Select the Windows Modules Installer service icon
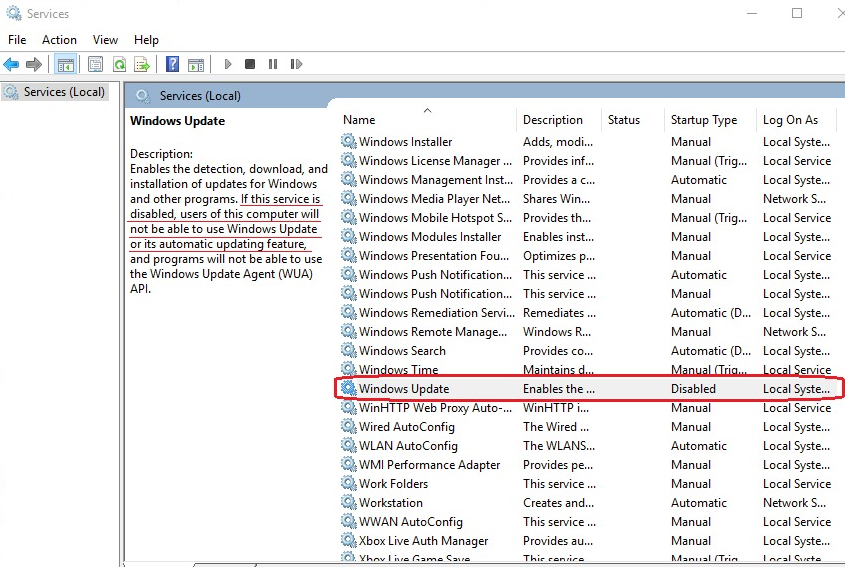Viewport: 845px width, 567px height. (x=349, y=237)
